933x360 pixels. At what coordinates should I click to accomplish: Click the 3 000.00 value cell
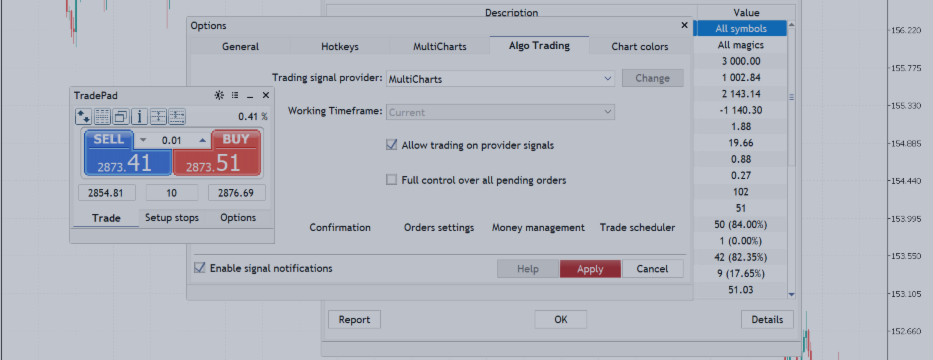tap(741, 61)
